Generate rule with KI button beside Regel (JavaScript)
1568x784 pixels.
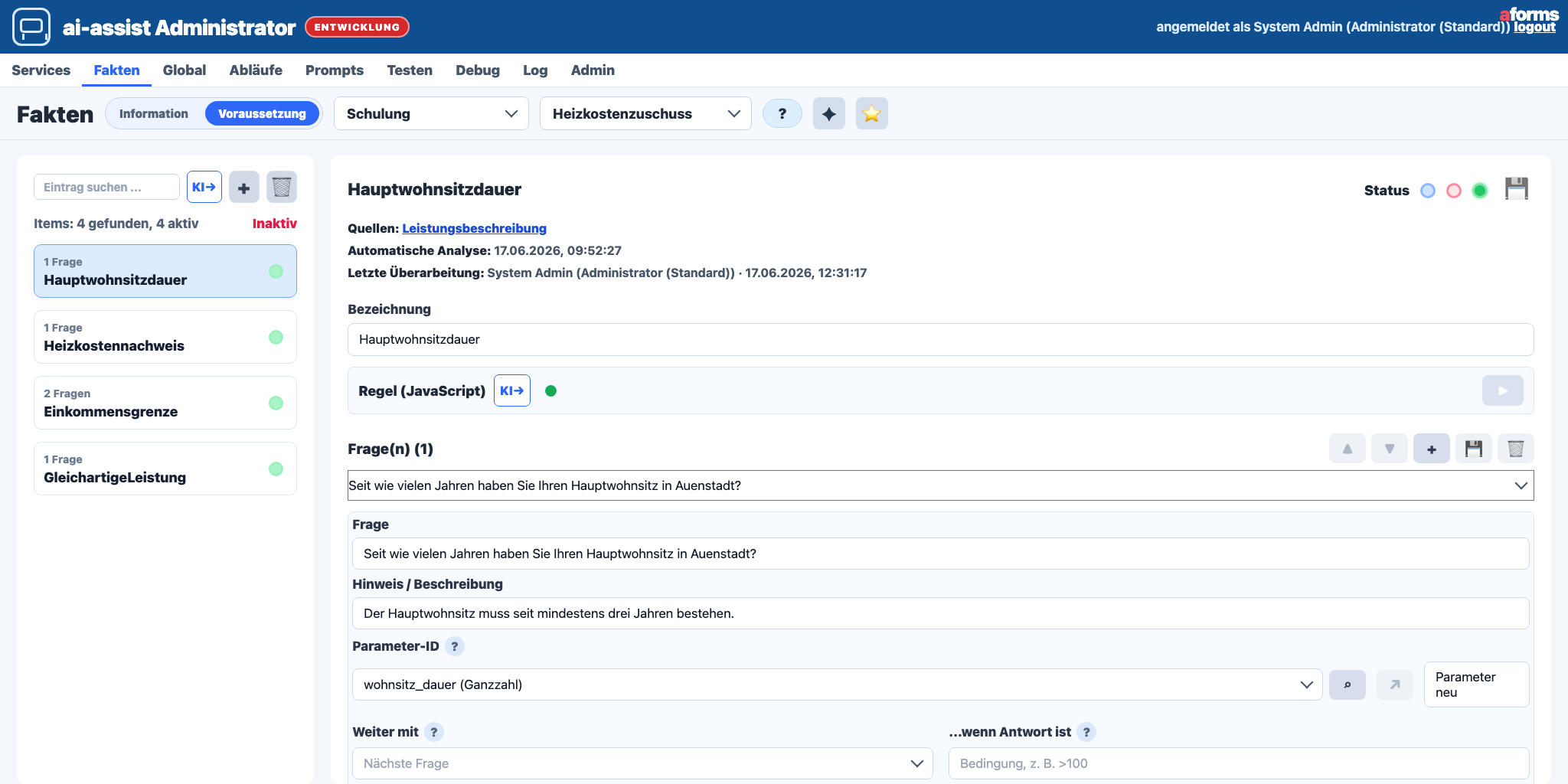click(512, 390)
